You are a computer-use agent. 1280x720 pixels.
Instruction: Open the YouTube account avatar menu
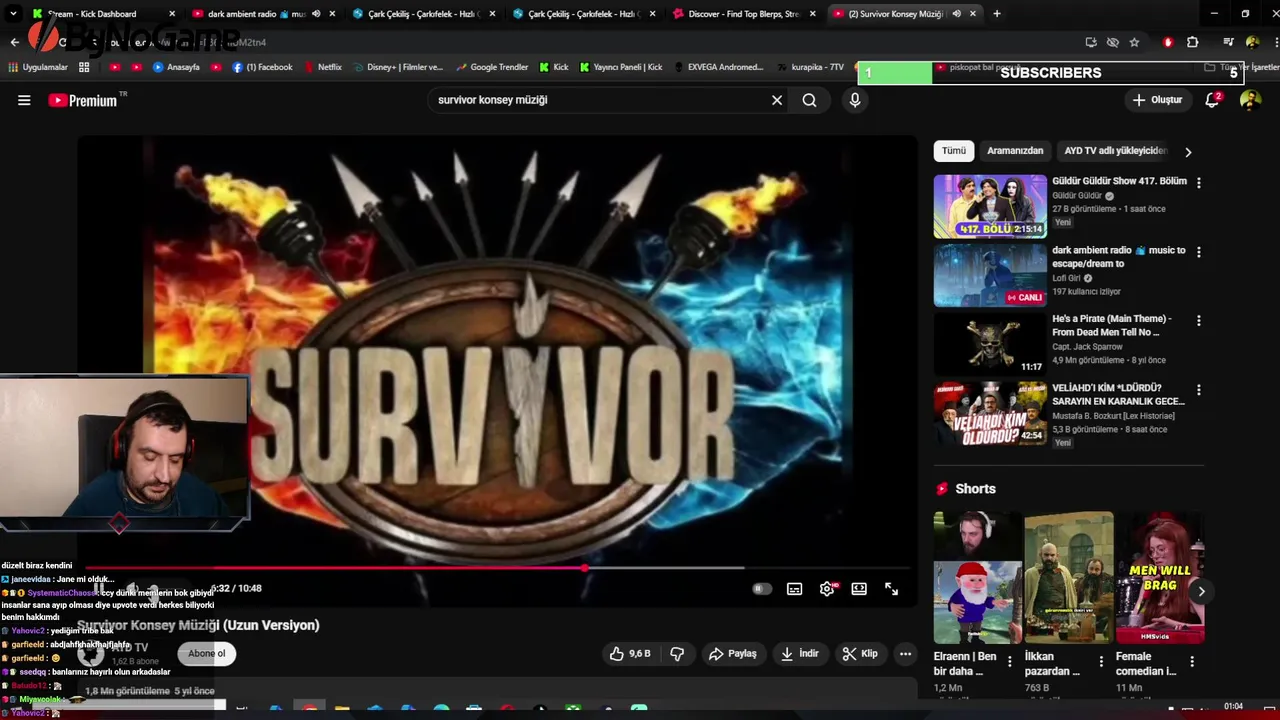click(x=1250, y=100)
